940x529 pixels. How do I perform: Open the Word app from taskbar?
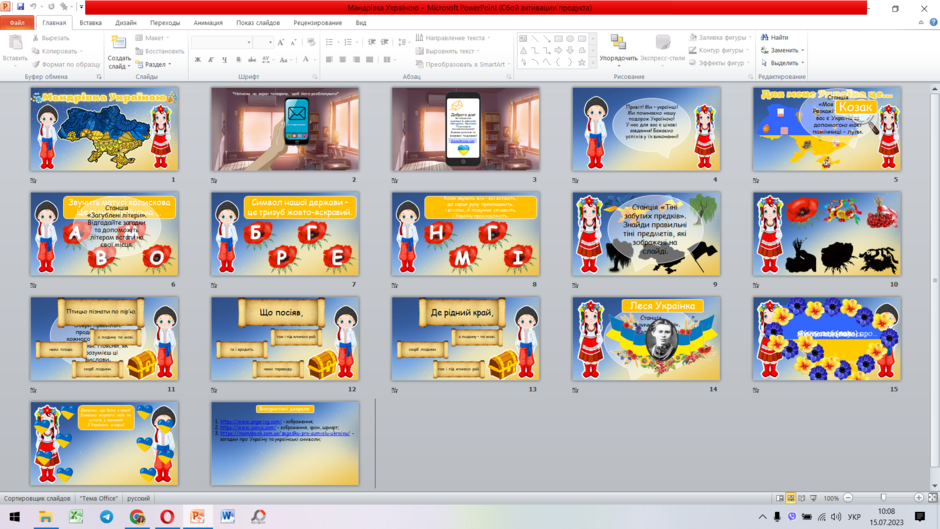[x=227, y=516]
